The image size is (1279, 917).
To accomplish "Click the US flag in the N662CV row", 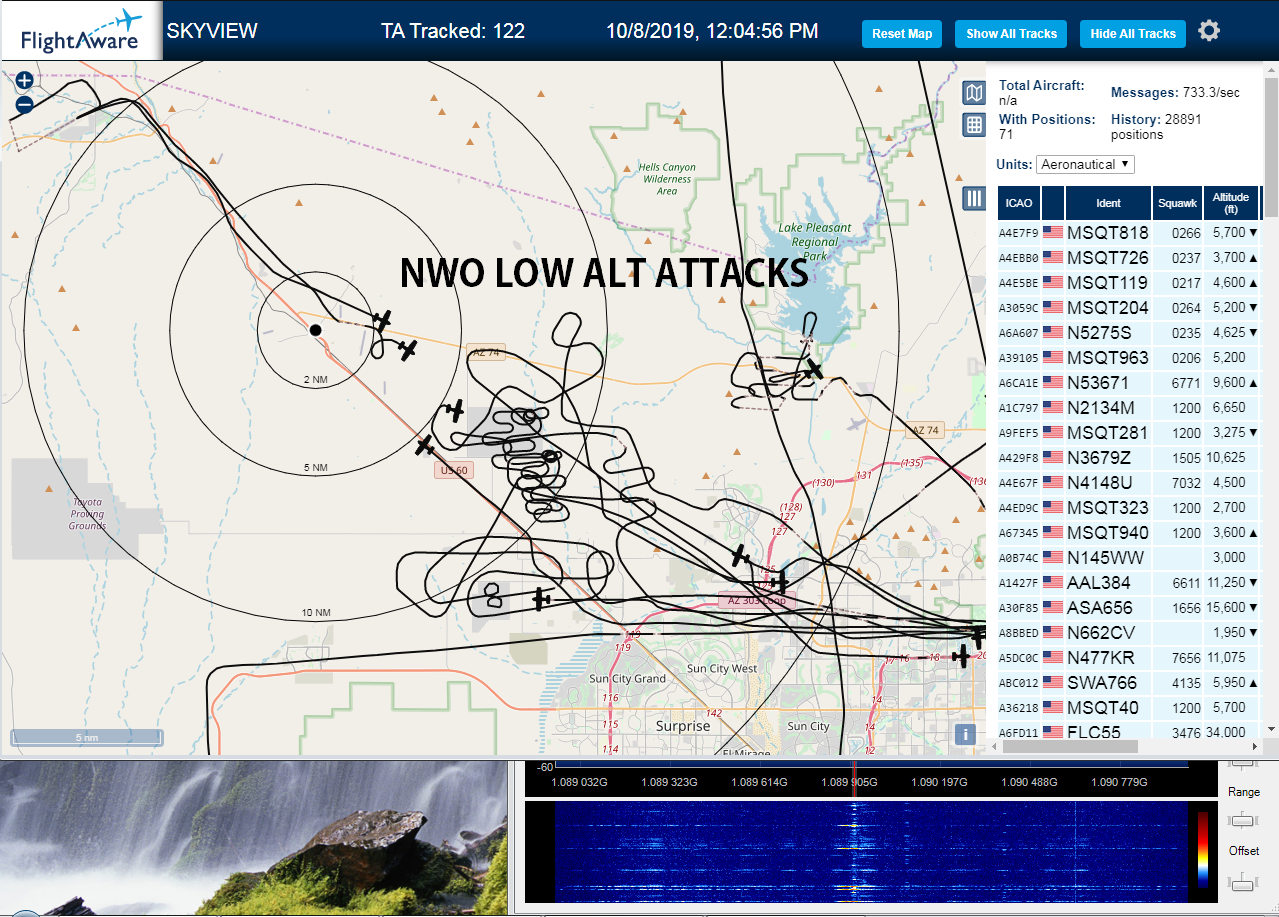I will coord(1053,632).
